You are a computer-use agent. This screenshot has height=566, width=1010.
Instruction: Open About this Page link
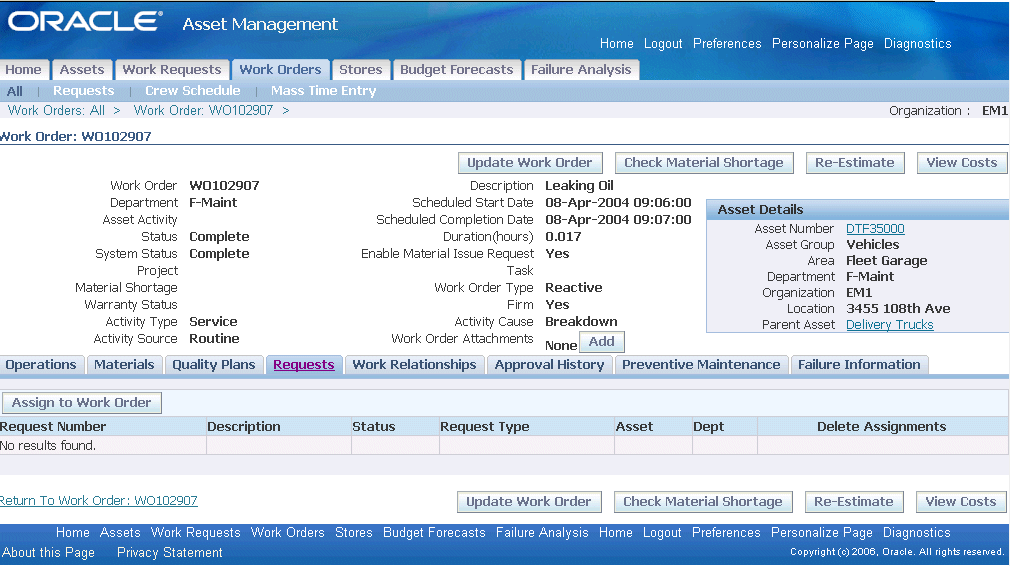point(48,552)
